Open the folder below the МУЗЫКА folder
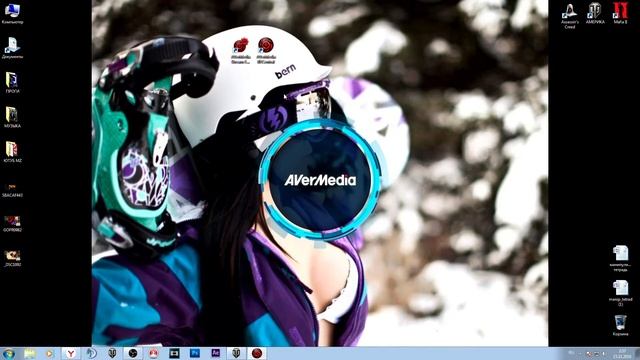The image size is (640, 360). pos(12,152)
